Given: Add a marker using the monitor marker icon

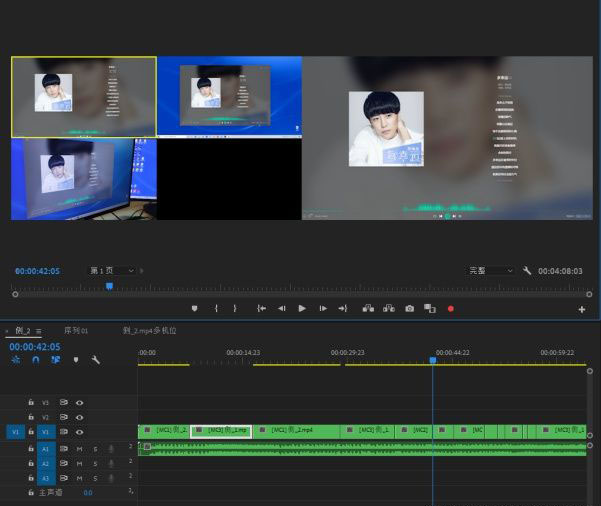Looking at the screenshot, I should 194,309.
